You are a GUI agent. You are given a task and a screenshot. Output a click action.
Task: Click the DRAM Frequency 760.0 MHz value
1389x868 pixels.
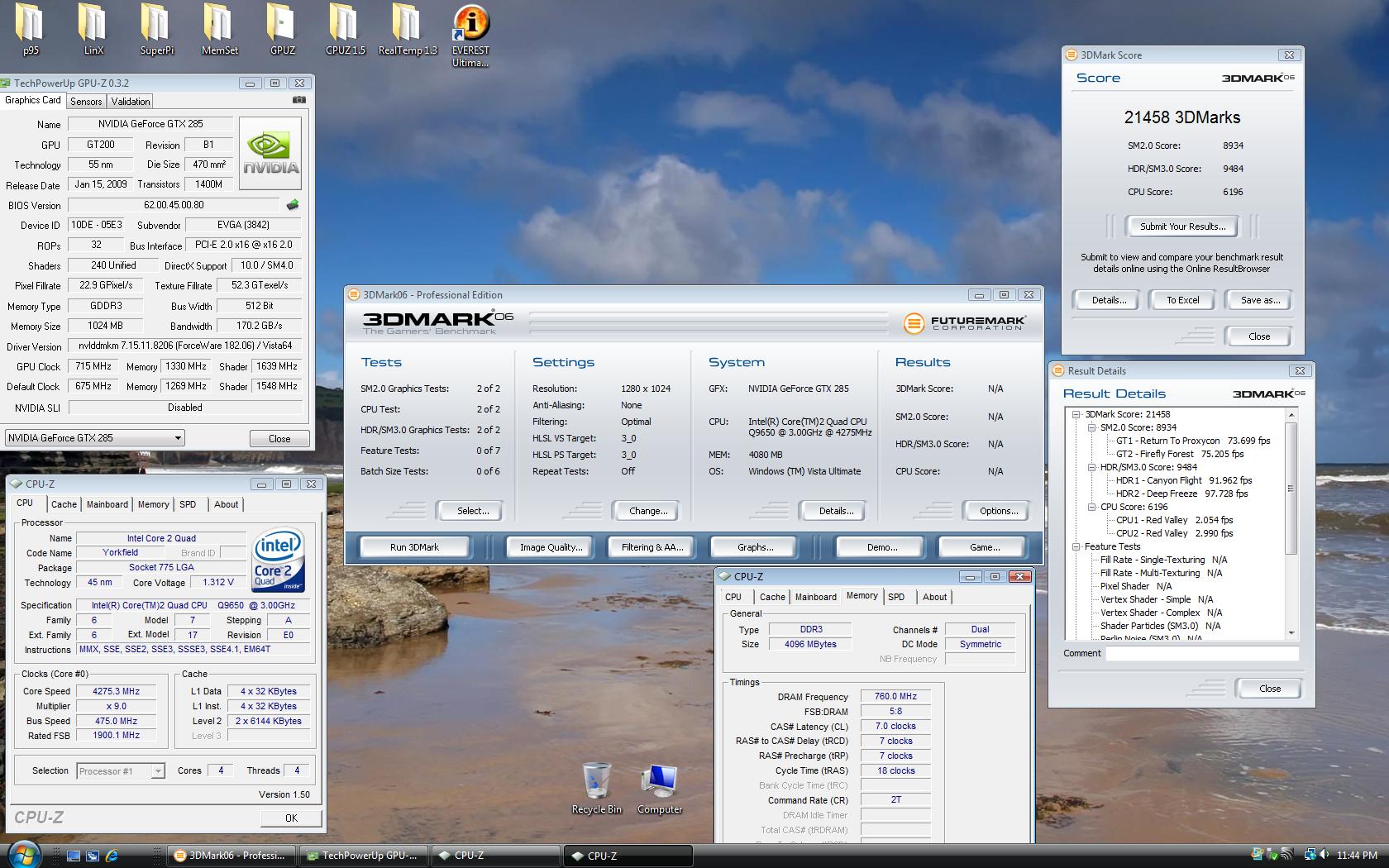[895, 696]
